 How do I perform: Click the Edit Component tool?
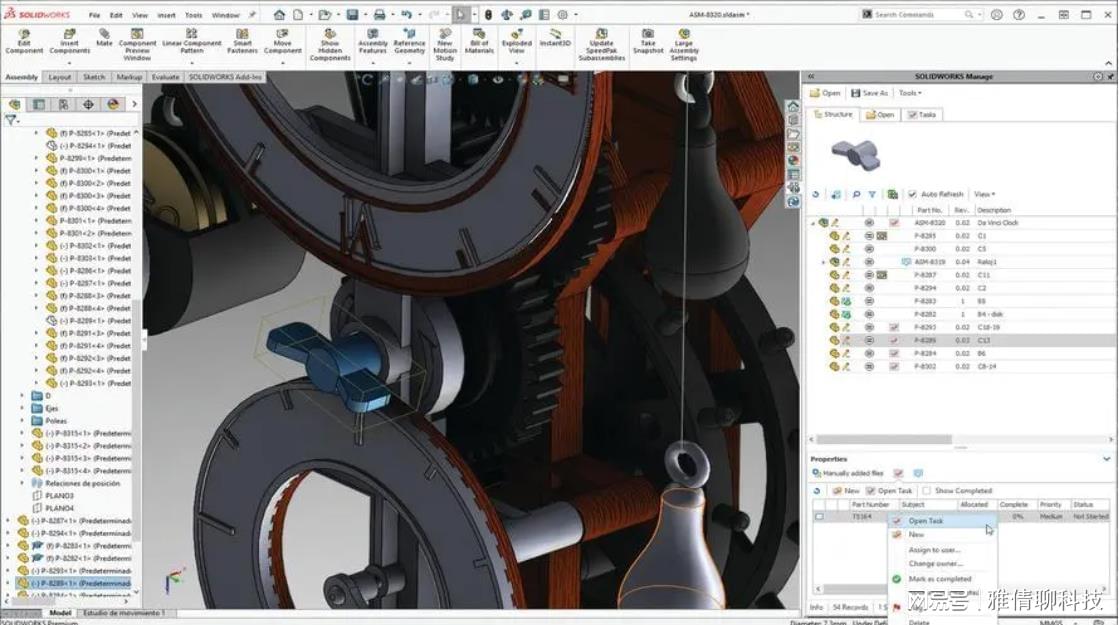click(x=24, y=42)
